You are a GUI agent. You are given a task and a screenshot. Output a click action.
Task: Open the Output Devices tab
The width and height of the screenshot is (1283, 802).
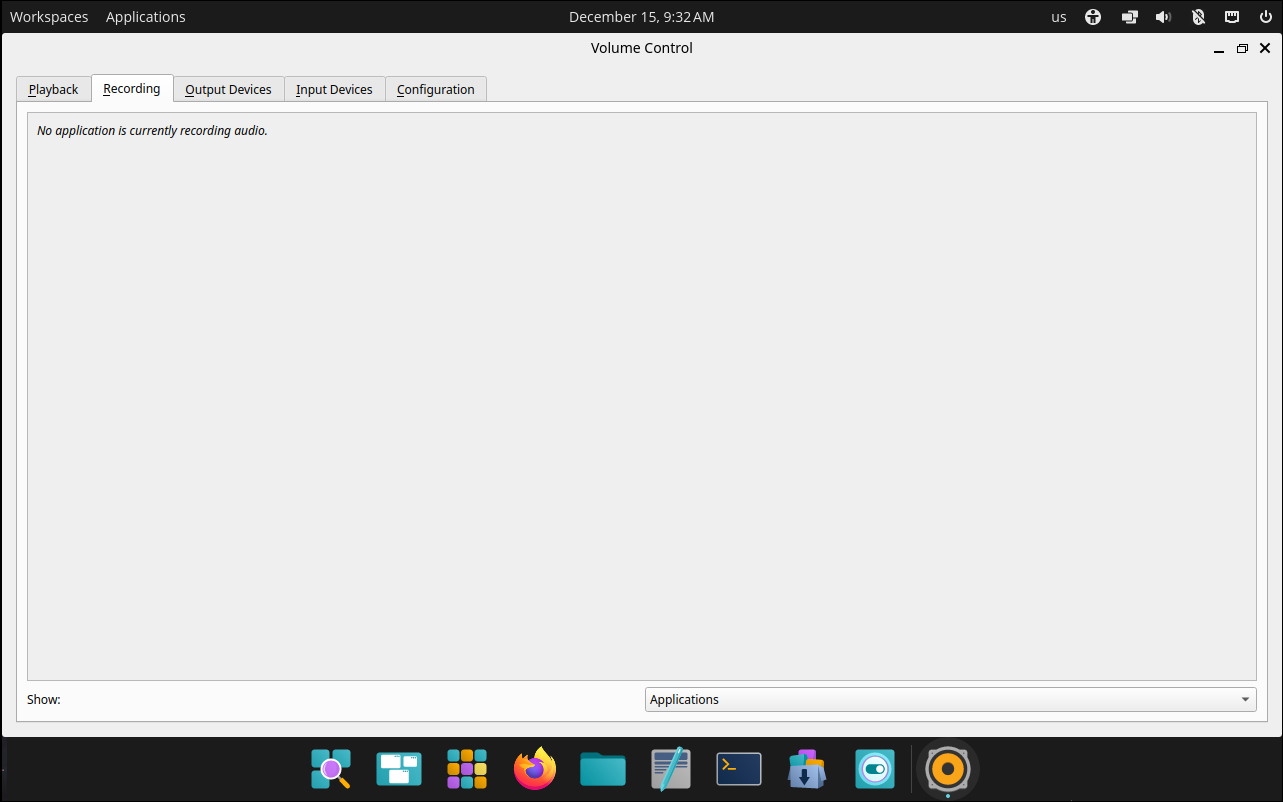[228, 89]
